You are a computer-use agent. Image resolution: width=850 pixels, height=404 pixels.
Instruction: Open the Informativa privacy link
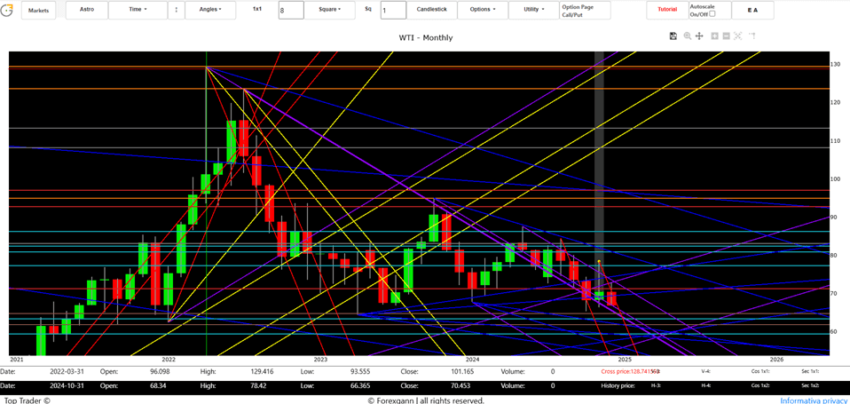(815, 400)
